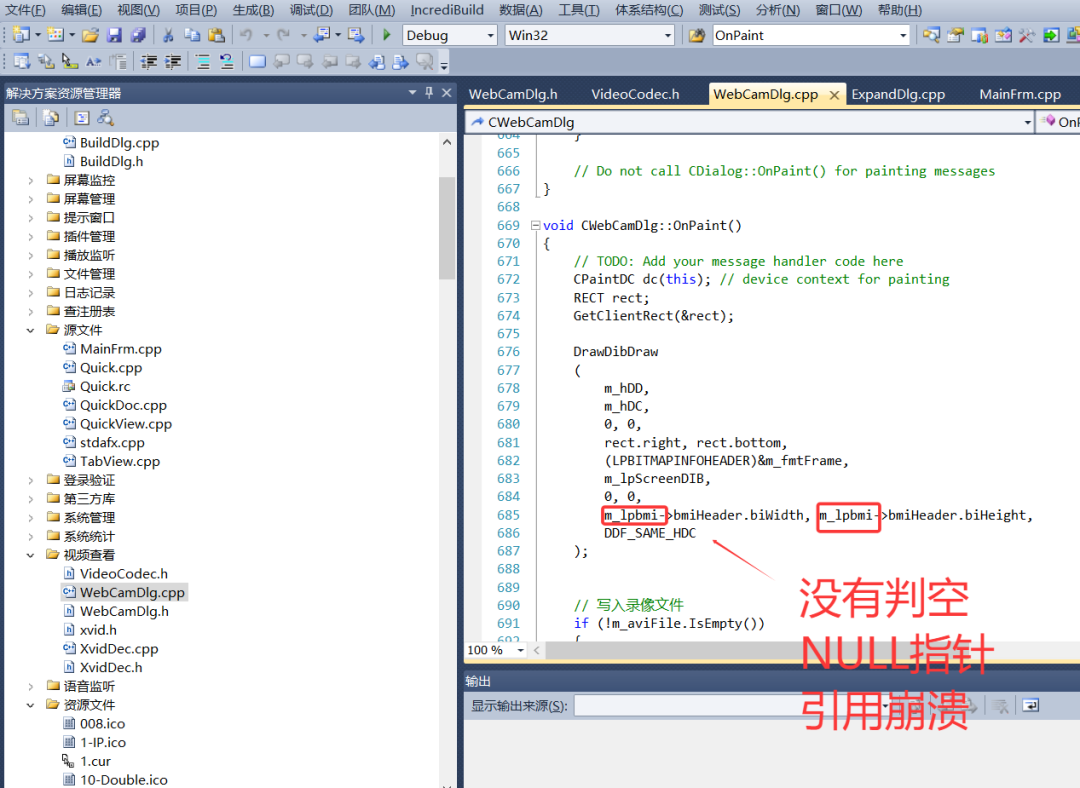The width and height of the screenshot is (1080, 788).
Task: Click the Paste clipboard icon
Action: (216, 34)
